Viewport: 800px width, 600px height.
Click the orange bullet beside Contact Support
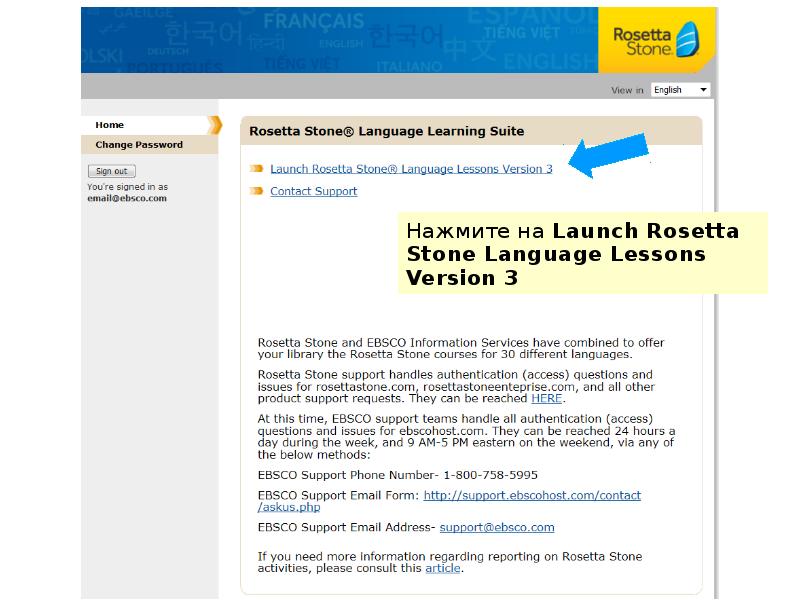[254, 191]
